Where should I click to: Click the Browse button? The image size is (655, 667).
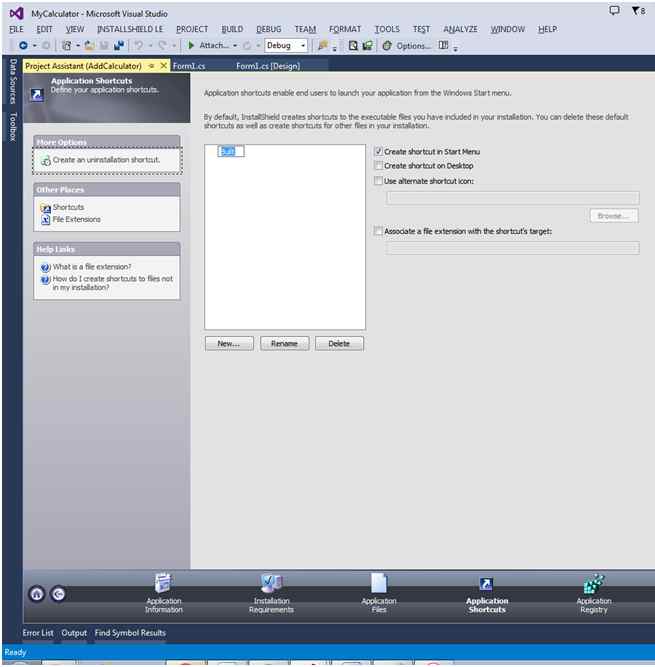(614, 216)
